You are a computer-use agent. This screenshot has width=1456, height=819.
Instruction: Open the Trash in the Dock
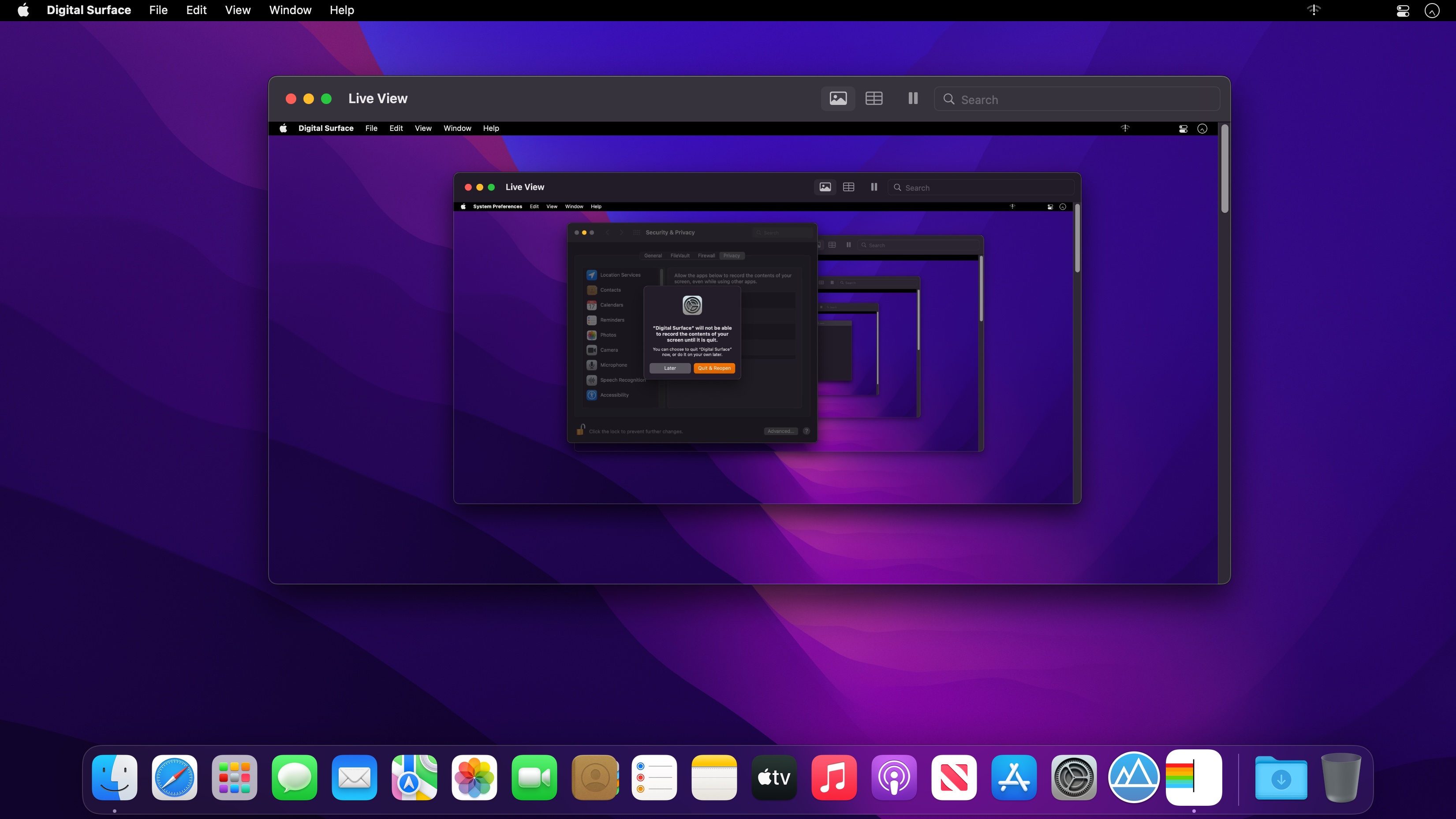[x=1341, y=778]
